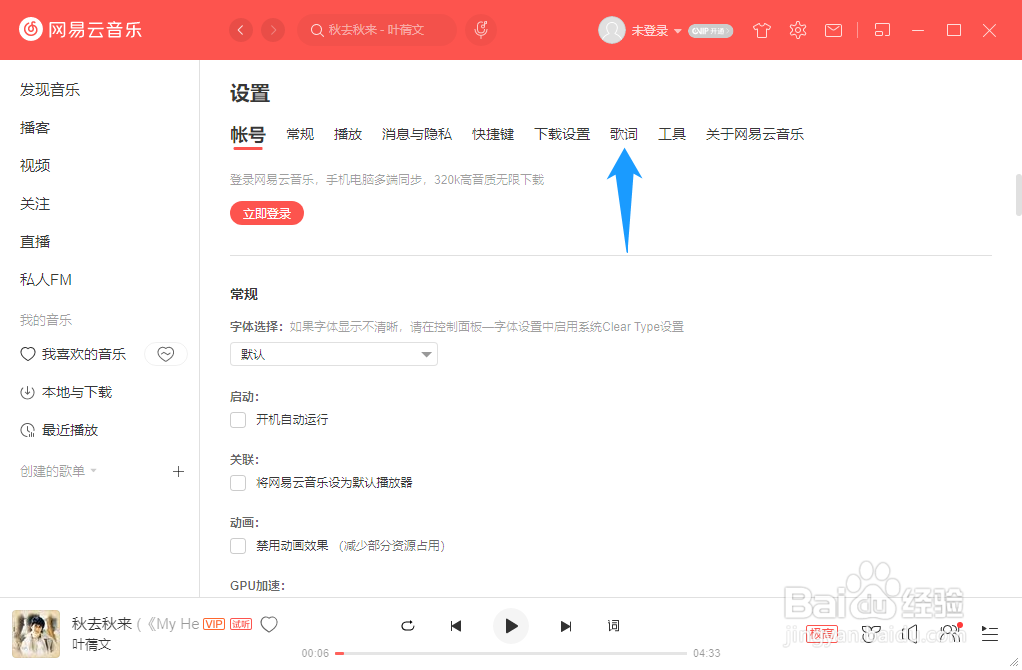The height and width of the screenshot is (670, 1022).
Task: Select the 快捷键 tab
Action: tap(493, 134)
